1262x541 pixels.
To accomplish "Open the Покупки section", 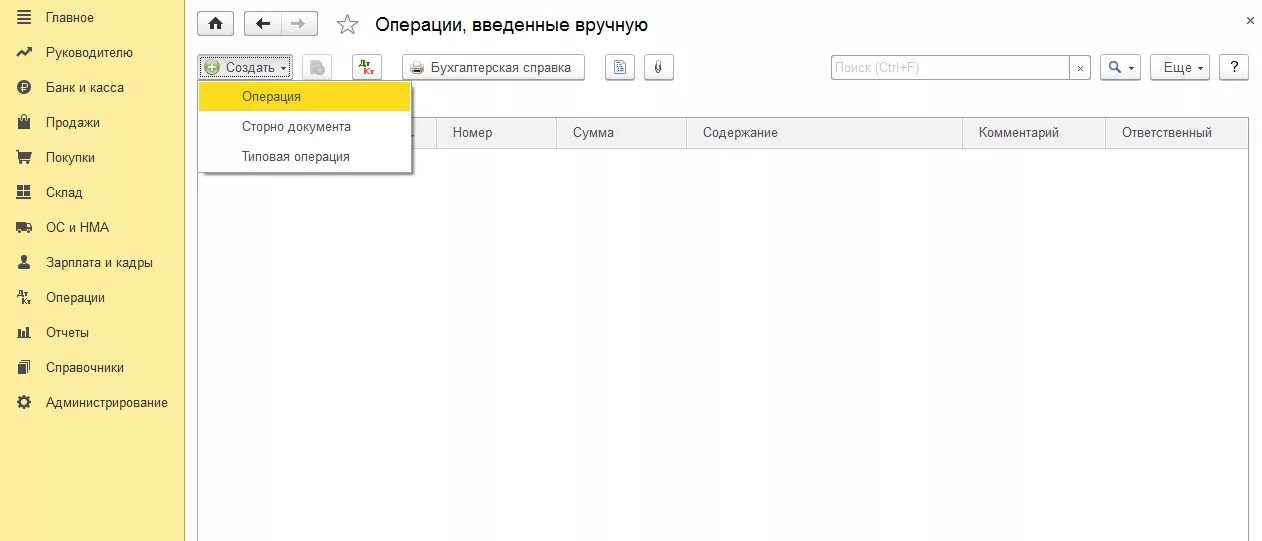I will coord(70,157).
